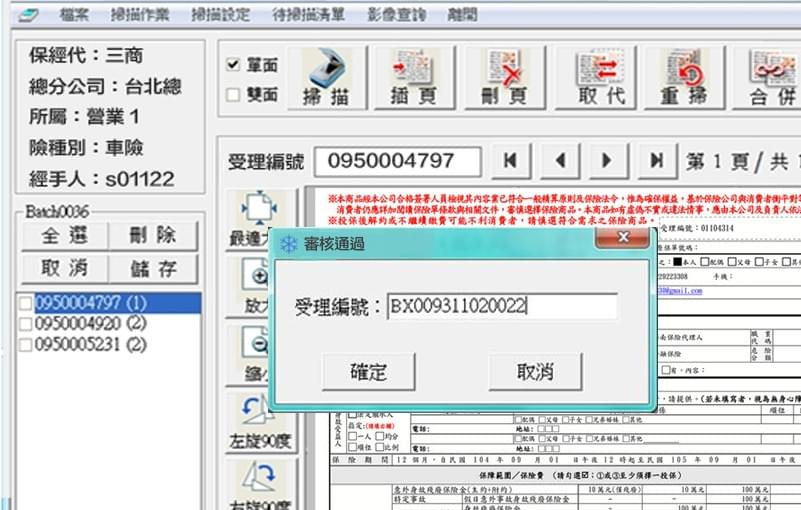This screenshot has height=510, width=801.
Task: Go to the next page
Action: pos(608,161)
